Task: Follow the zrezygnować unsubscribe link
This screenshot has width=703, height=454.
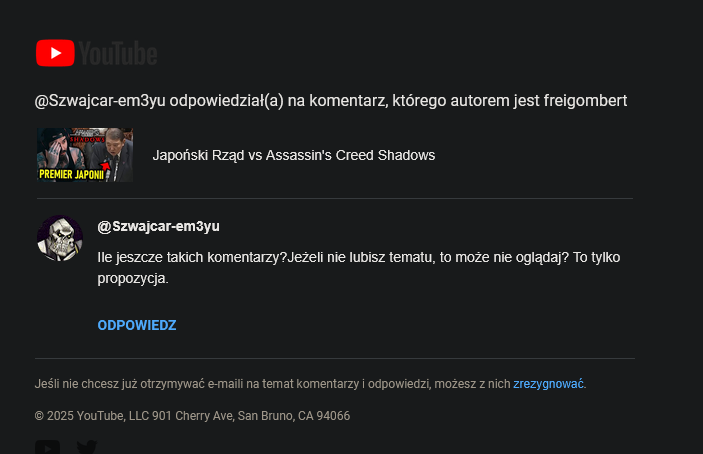Action: pyautogui.click(x=548, y=384)
